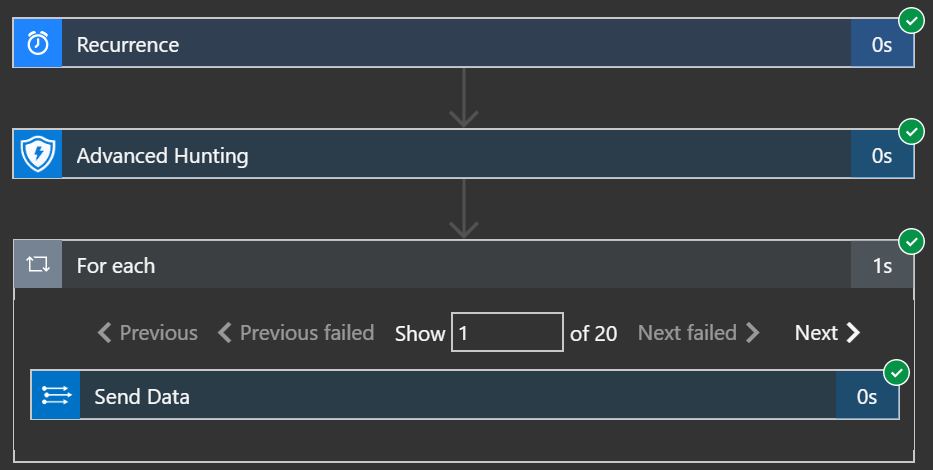Viewport: 933px width, 470px height.
Task: Click the For each 1s duration label
Action: [882, 266]
